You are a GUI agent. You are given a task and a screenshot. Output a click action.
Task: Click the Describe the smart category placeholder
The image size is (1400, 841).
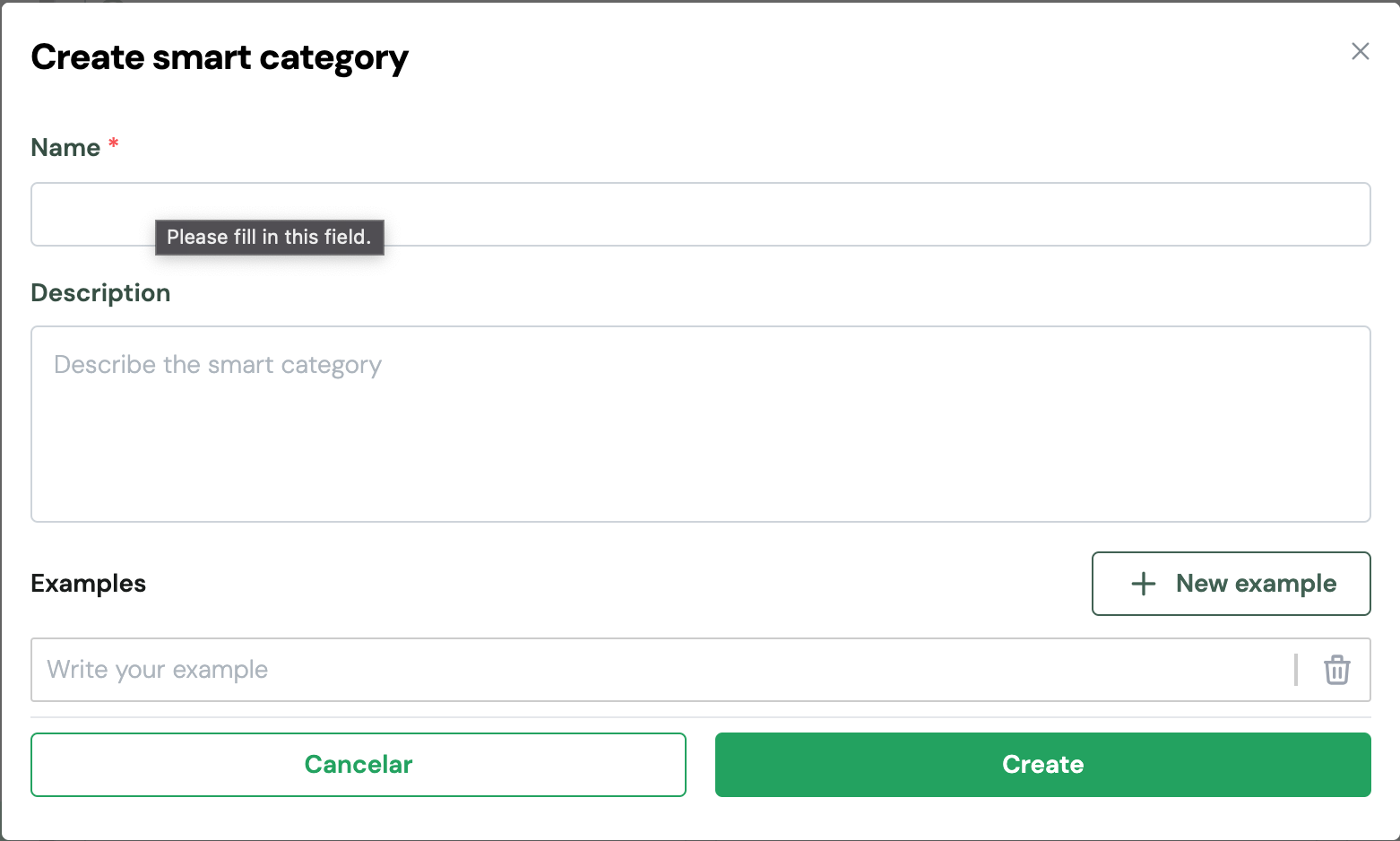(218, 365)
